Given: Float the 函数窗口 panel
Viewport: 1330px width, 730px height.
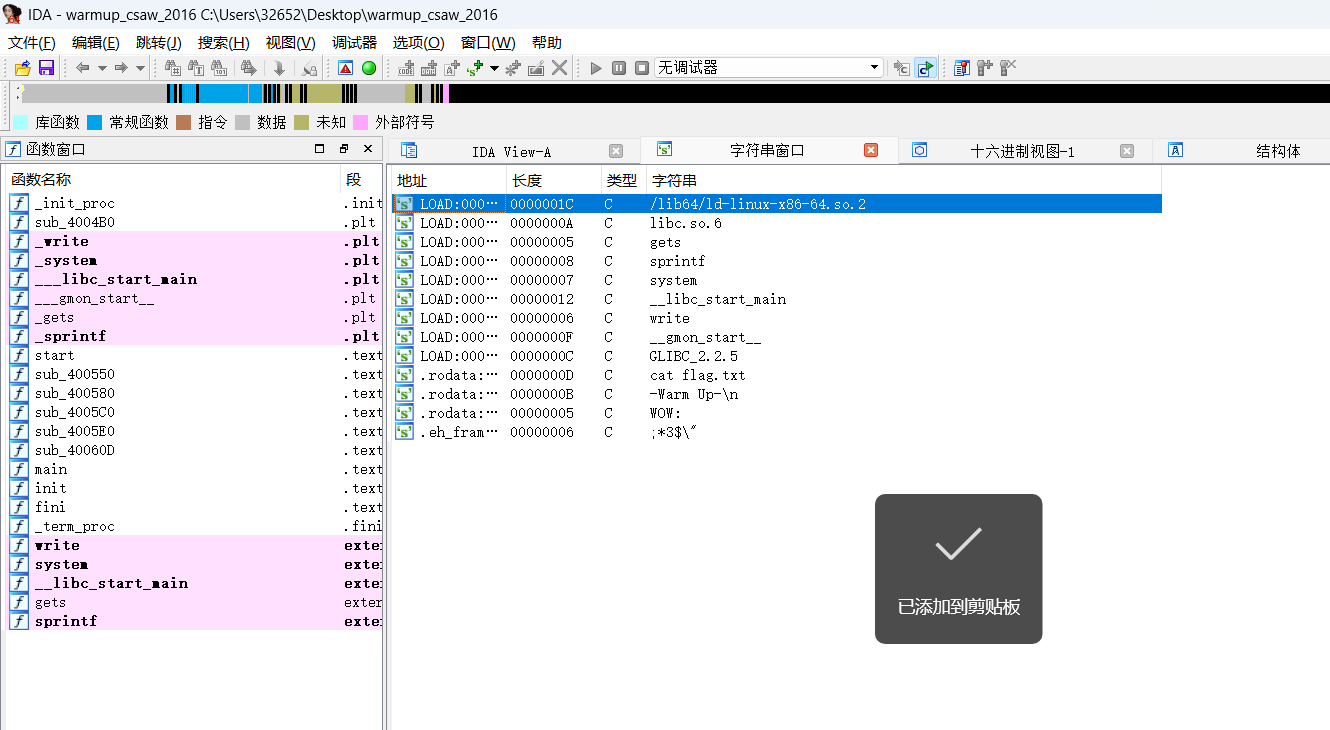Looking at the screenshot, I should [x=344, y=149].
